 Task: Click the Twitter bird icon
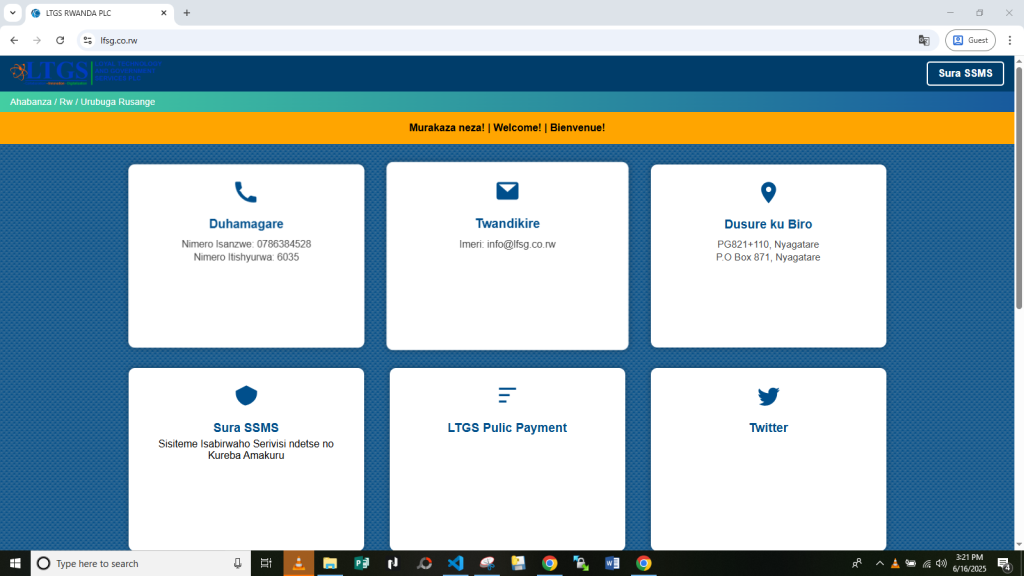click(768, 396)
